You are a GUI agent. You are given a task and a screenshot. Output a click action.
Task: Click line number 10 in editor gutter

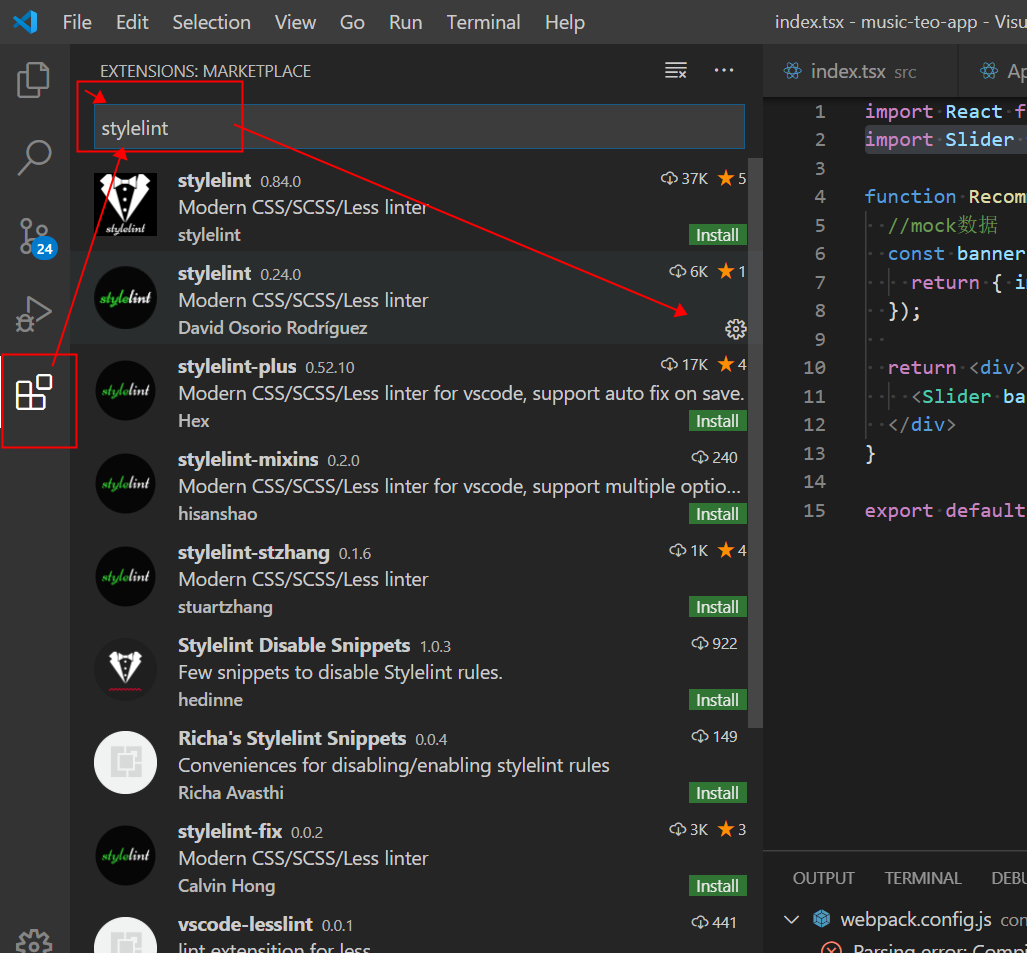pyautogui.click(x=814, y=367)
